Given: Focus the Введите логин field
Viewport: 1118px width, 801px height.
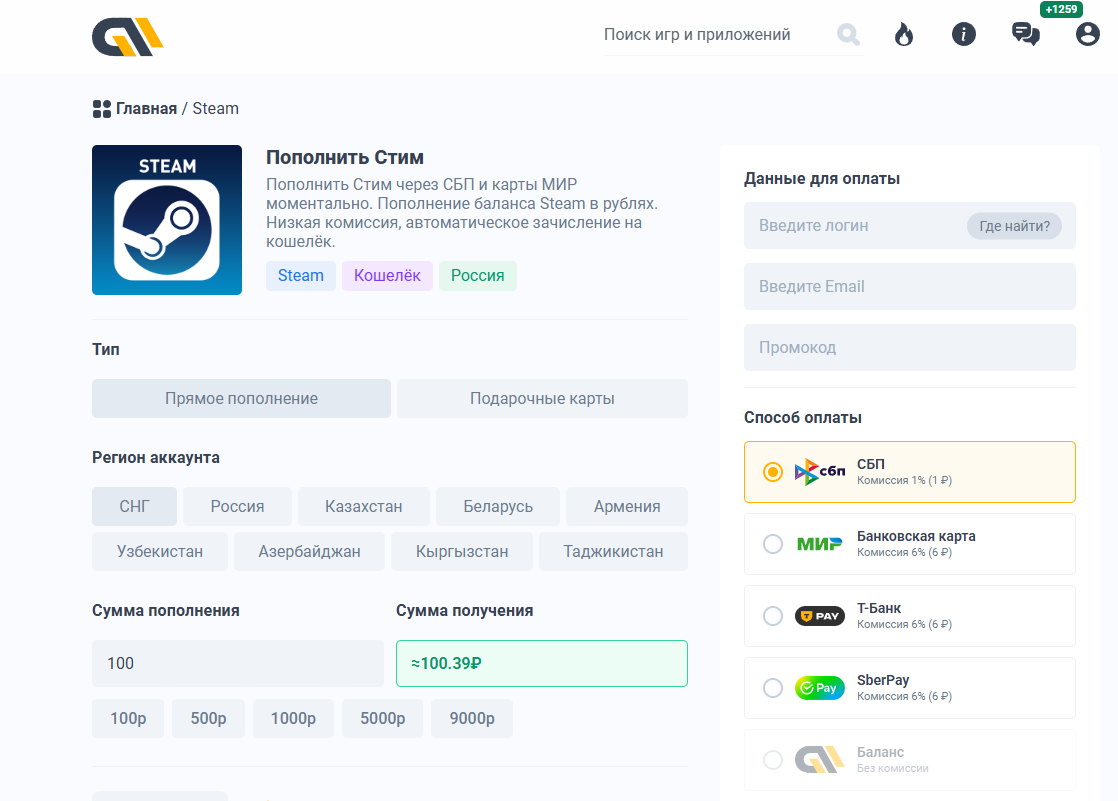Looking at the screenshot, I should click(x=909, y=225).
